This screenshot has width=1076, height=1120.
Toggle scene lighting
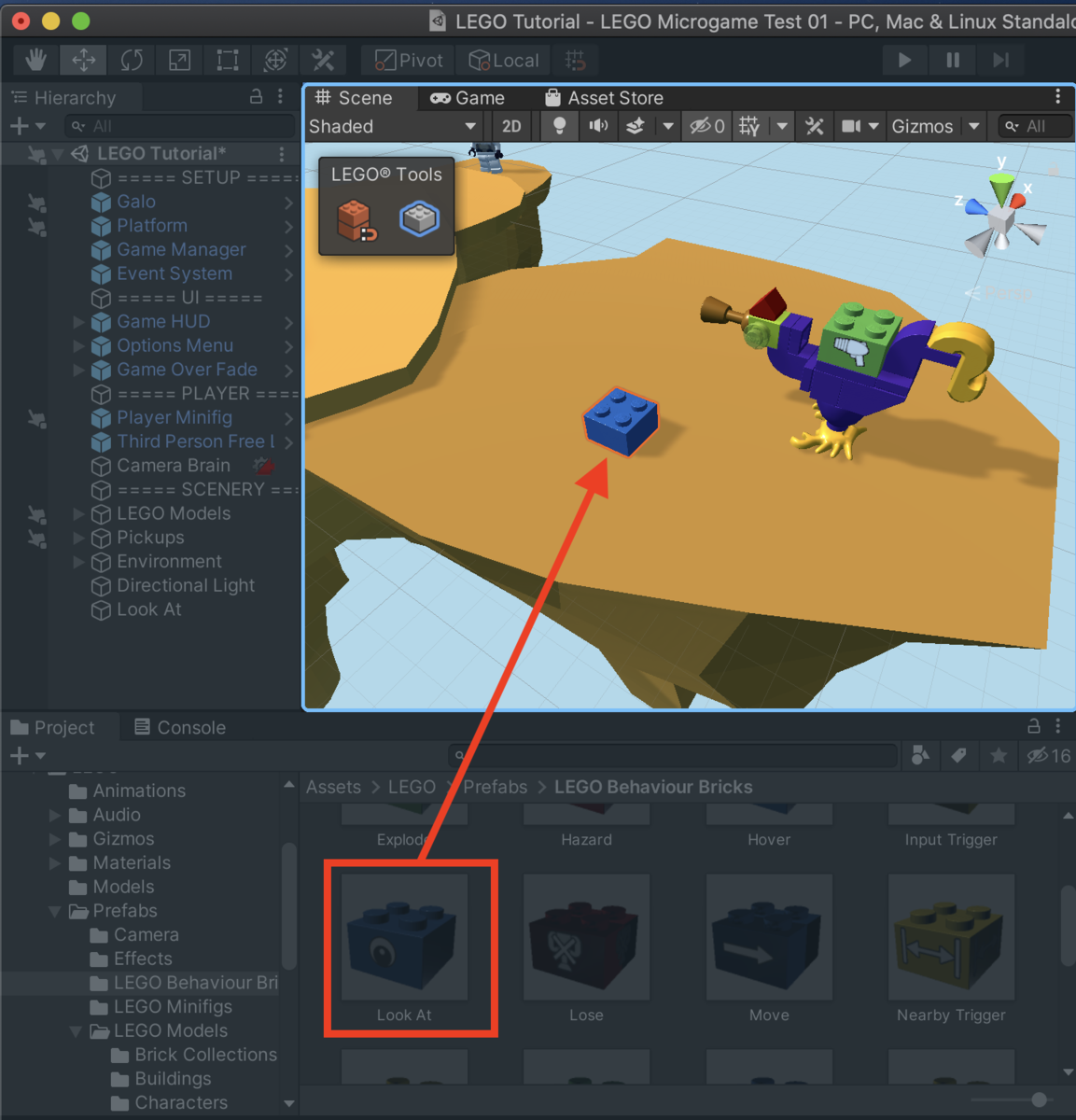[x=559, y=126]
